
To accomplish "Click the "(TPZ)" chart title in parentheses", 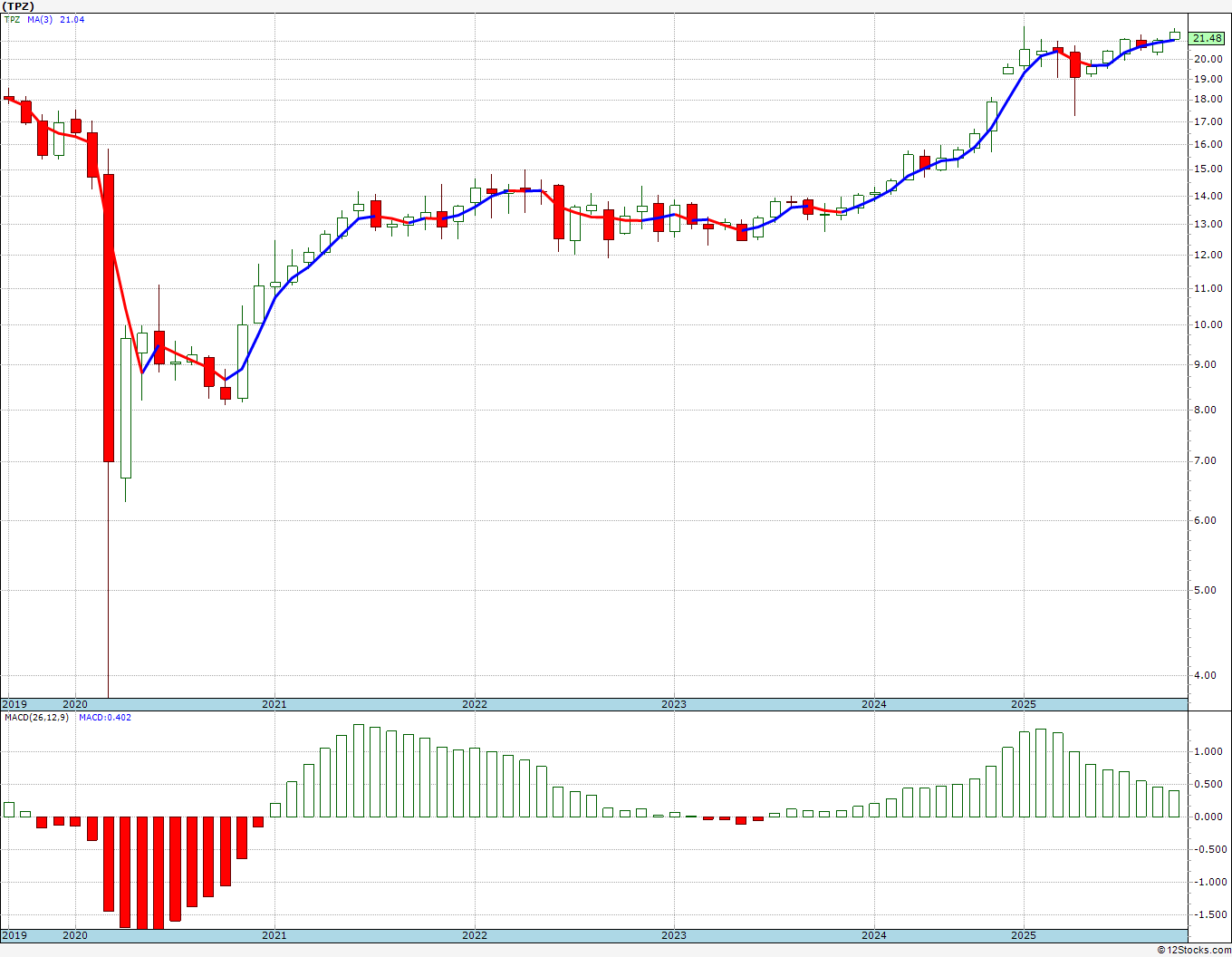I will pos(19,6).
